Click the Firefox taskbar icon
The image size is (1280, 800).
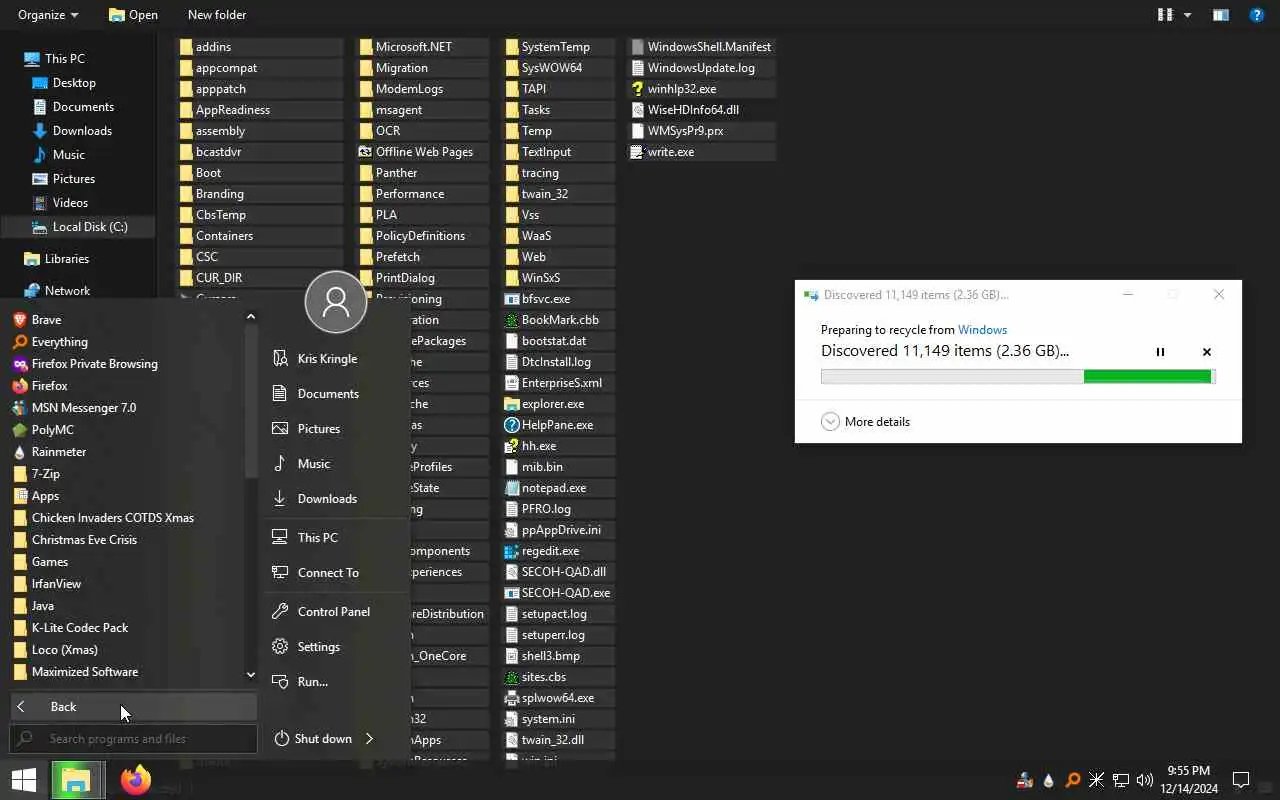136,780
